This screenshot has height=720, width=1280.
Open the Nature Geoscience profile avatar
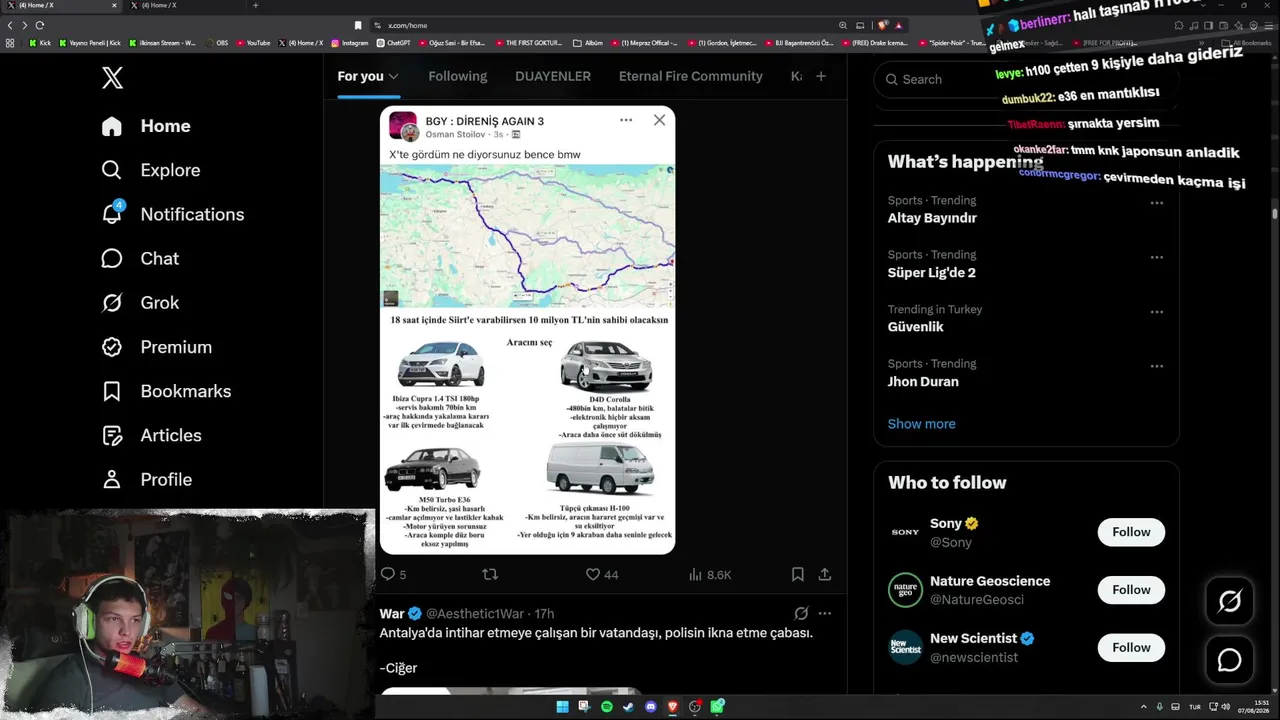905,590
